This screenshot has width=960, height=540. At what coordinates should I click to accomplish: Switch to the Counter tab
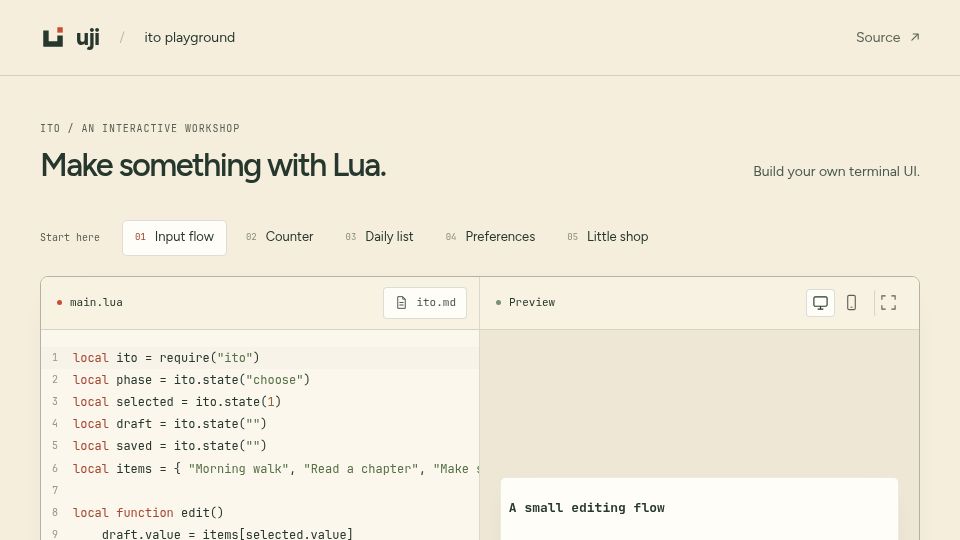(x=279, y=237)
